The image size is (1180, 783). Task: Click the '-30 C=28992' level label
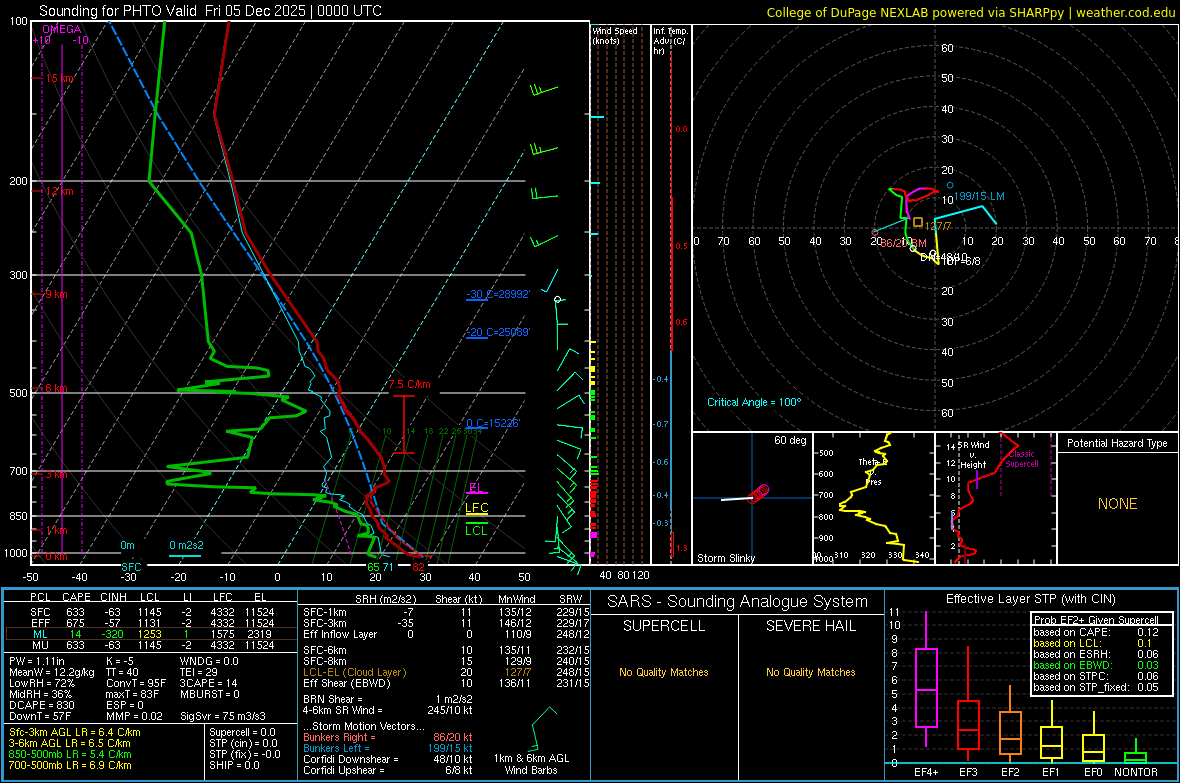coord(498,294)
